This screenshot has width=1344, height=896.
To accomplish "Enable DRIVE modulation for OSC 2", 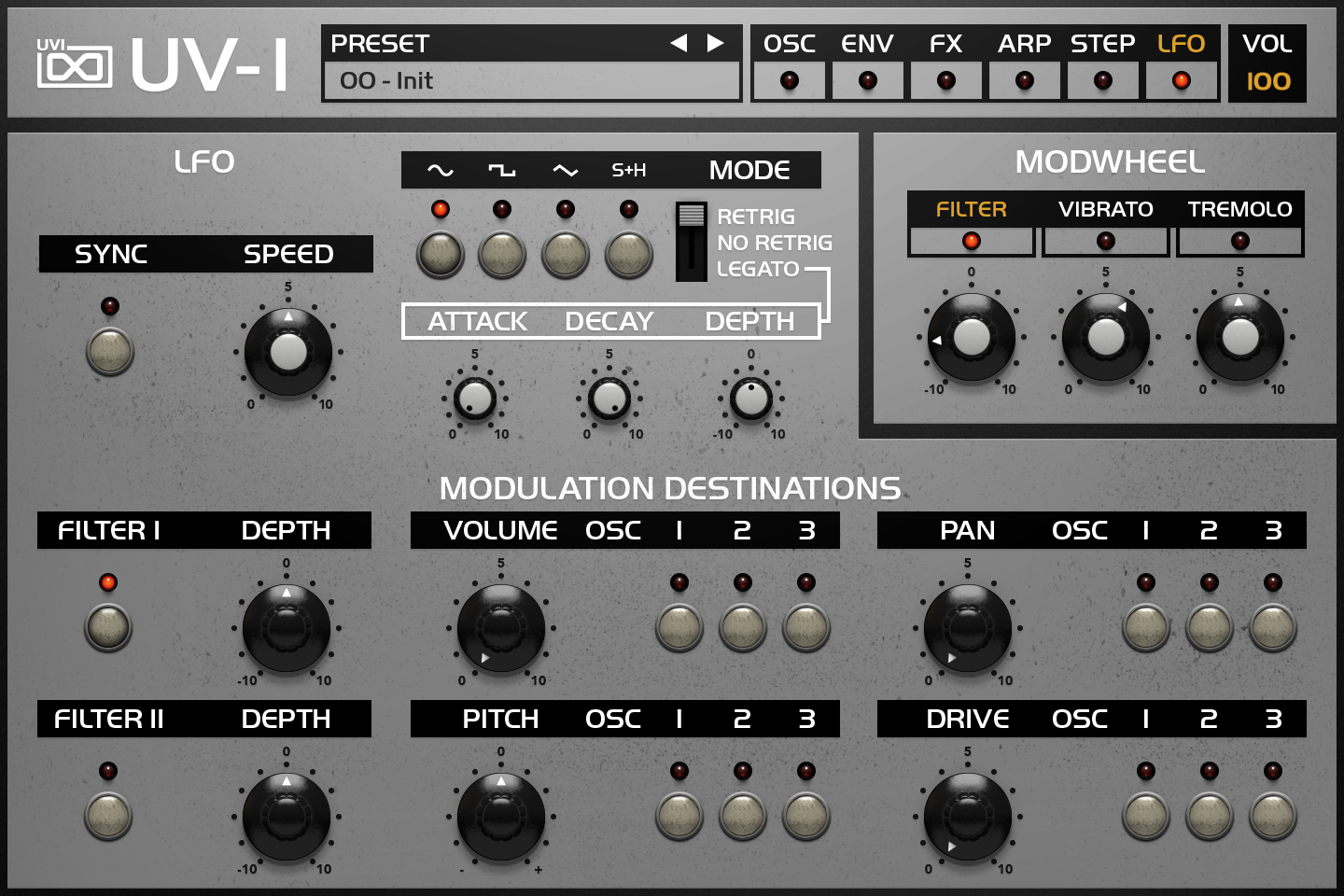I will point(1210,816).
